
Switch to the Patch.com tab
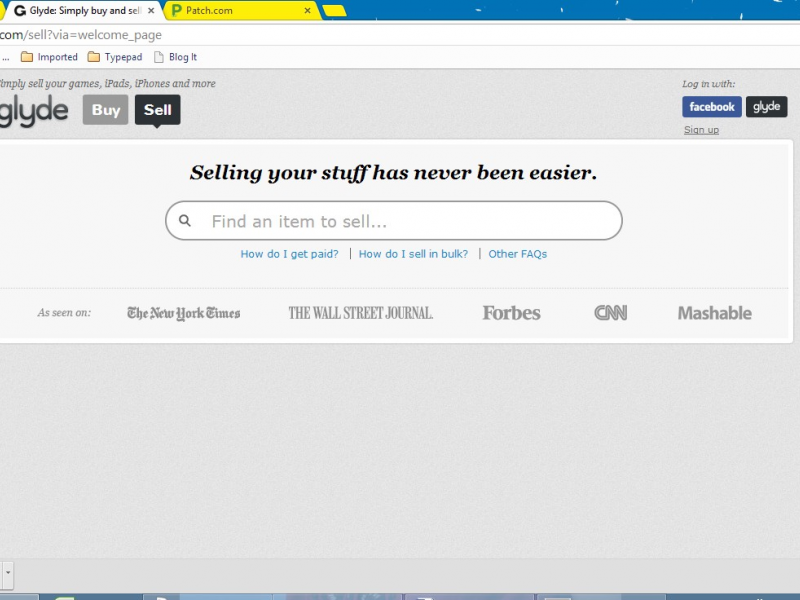coord(240,11)
